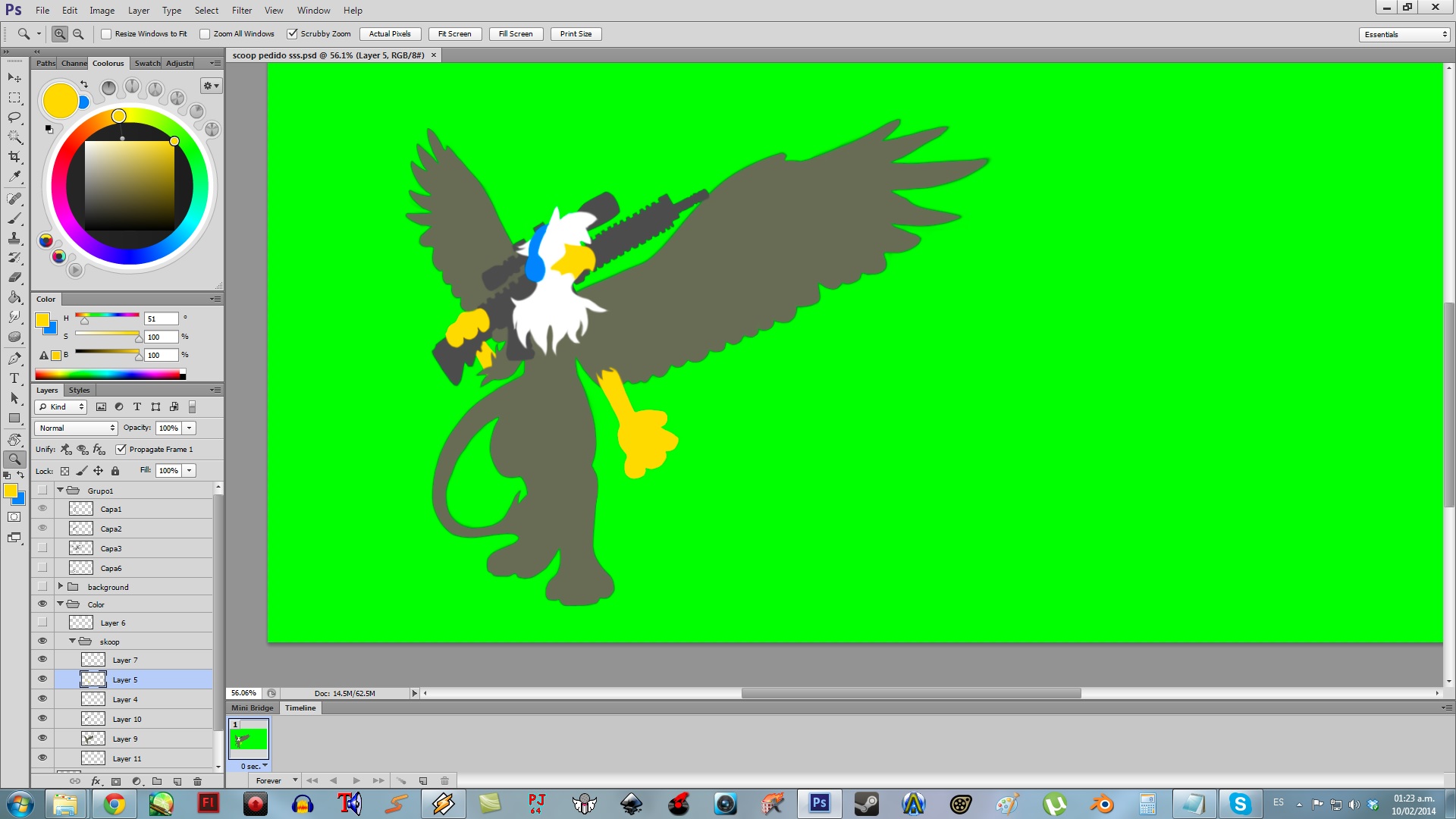Open the Normal blend mode dropdown
This screenshot has width=1456, height=819.
click(76, 428)
